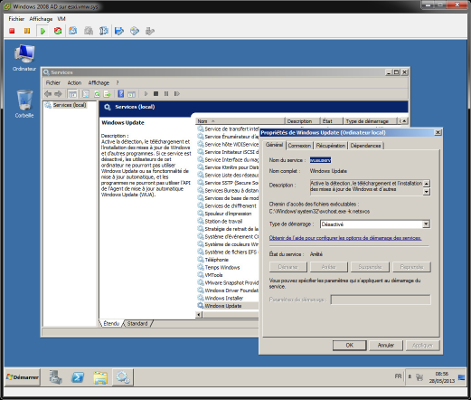Click the CD/DVD device icon in VM toolbar

coord(134,31)
